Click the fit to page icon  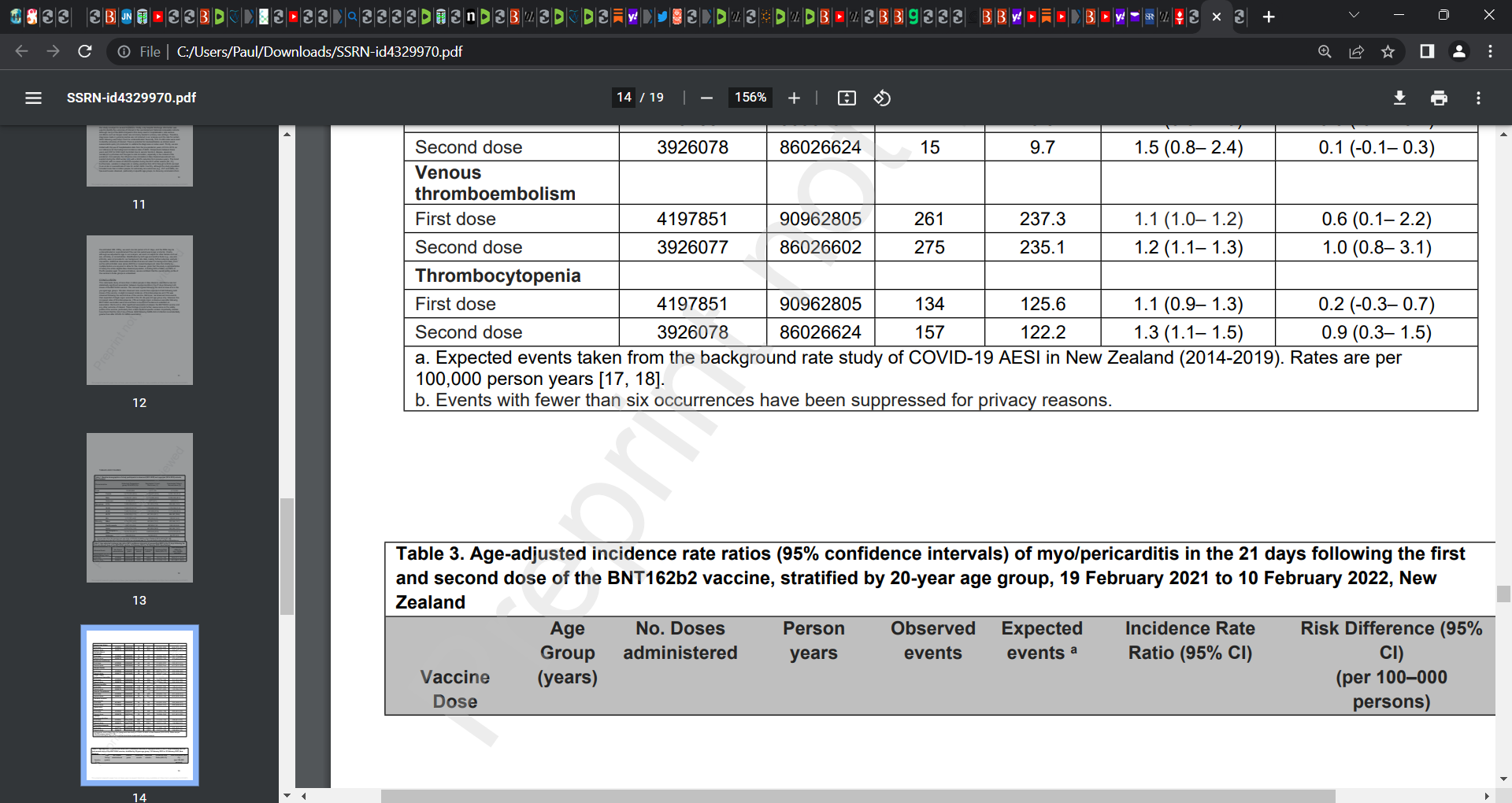pyautogui.click(x=847, y=98)
